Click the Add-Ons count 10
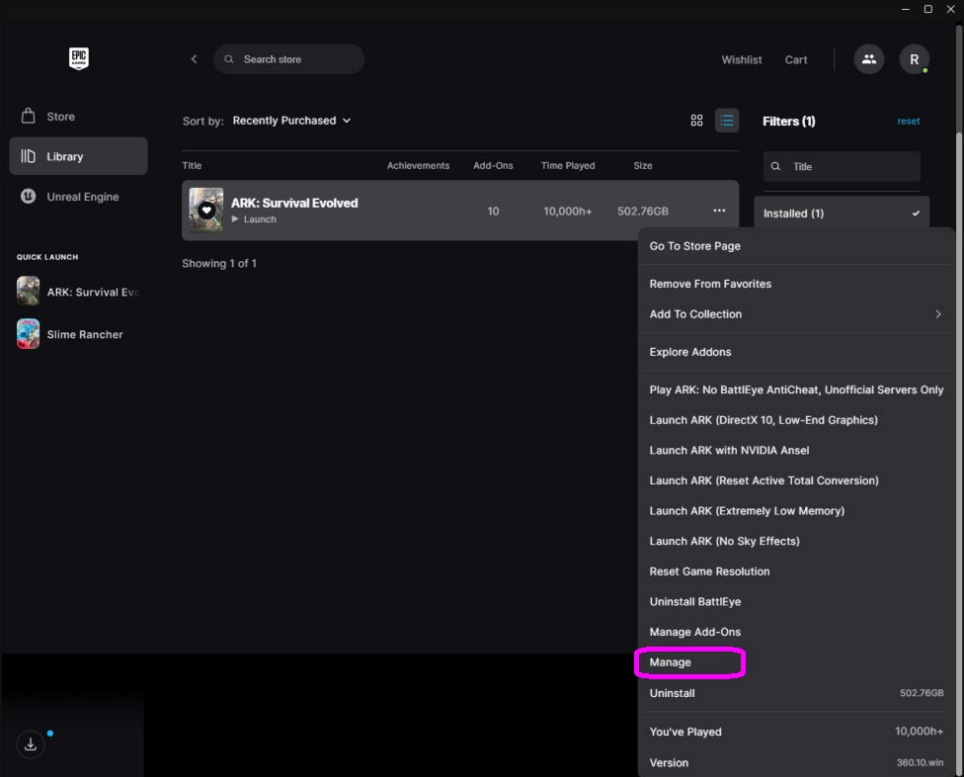Screen dimensions: 964x777 pos(493,211)
